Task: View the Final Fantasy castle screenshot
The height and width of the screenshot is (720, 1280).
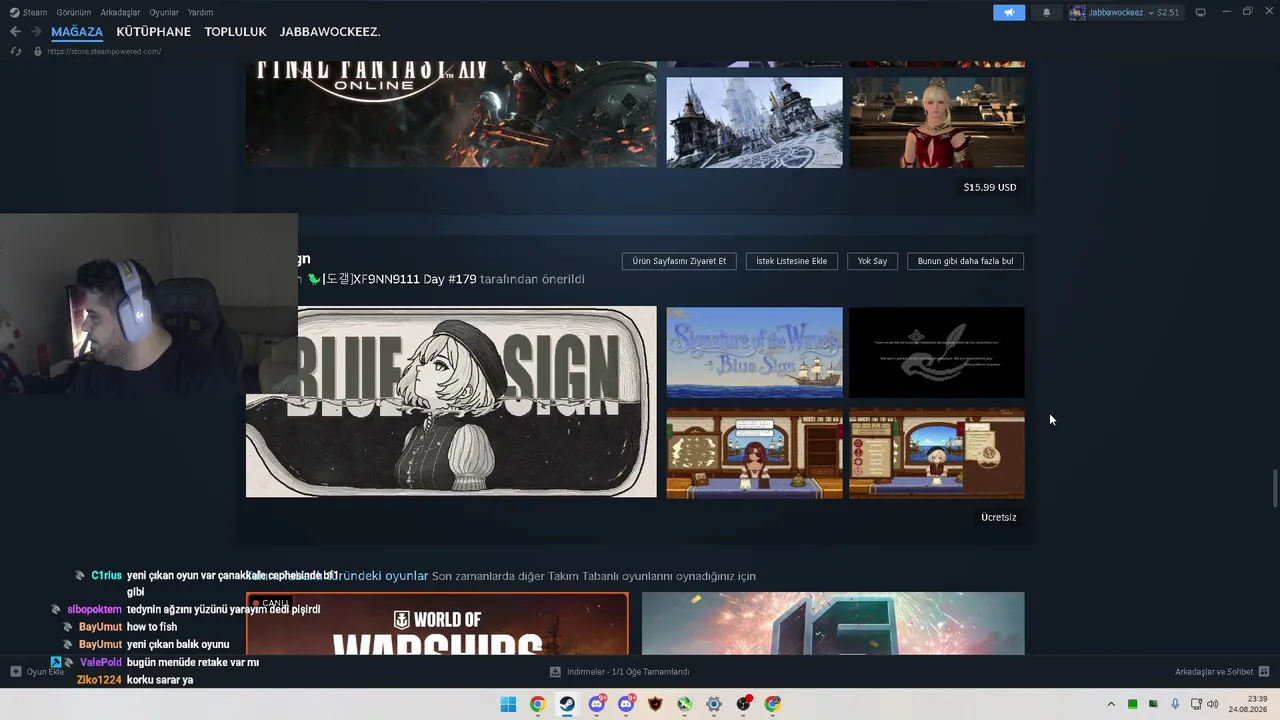Action: [755, 122]
